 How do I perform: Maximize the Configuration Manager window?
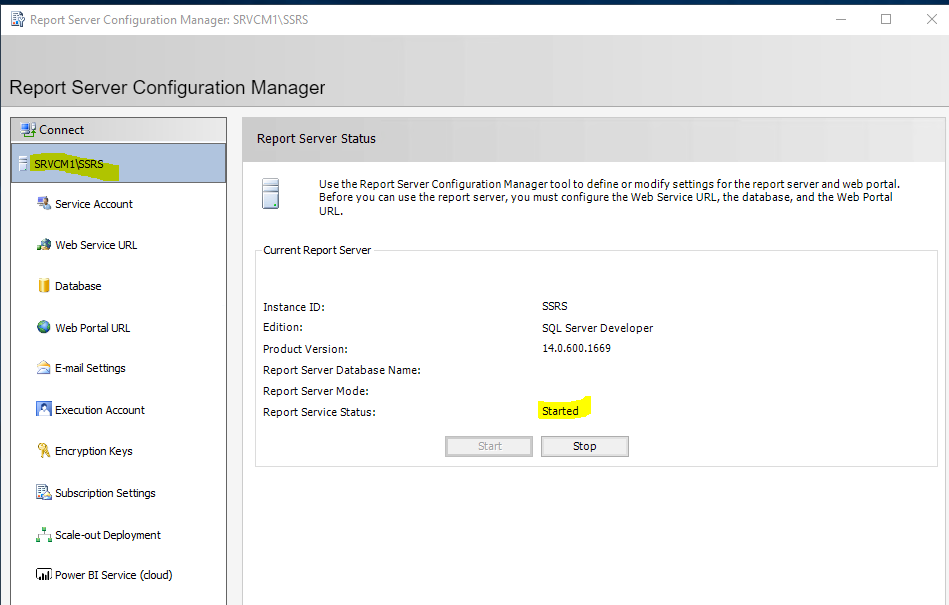pyautogui.click(x=886, y=19)
